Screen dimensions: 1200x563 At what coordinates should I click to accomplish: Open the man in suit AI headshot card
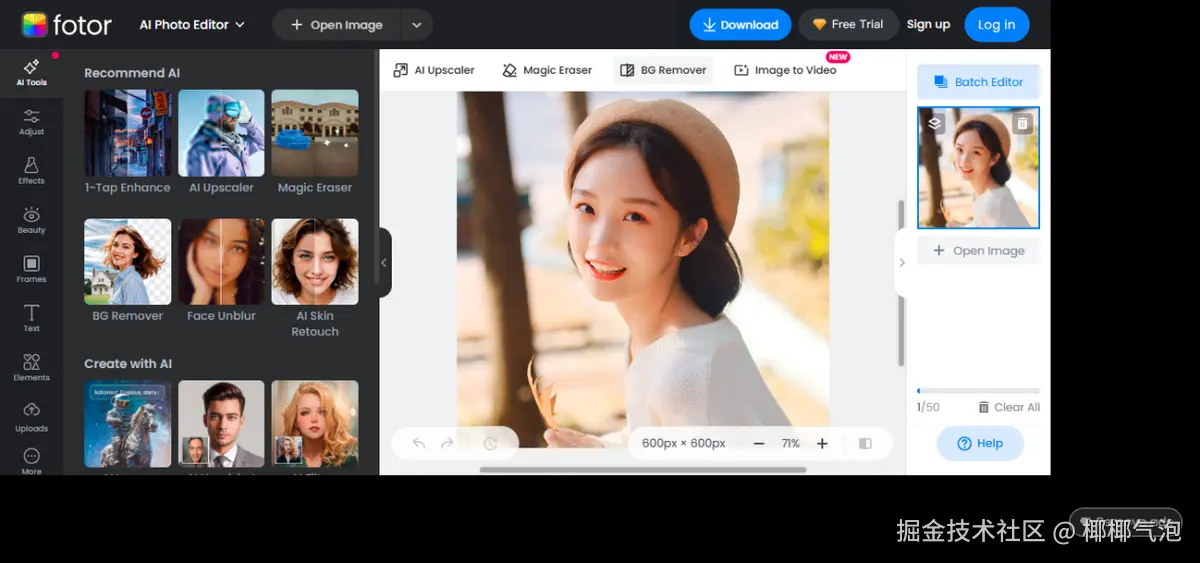click(221, 423)
